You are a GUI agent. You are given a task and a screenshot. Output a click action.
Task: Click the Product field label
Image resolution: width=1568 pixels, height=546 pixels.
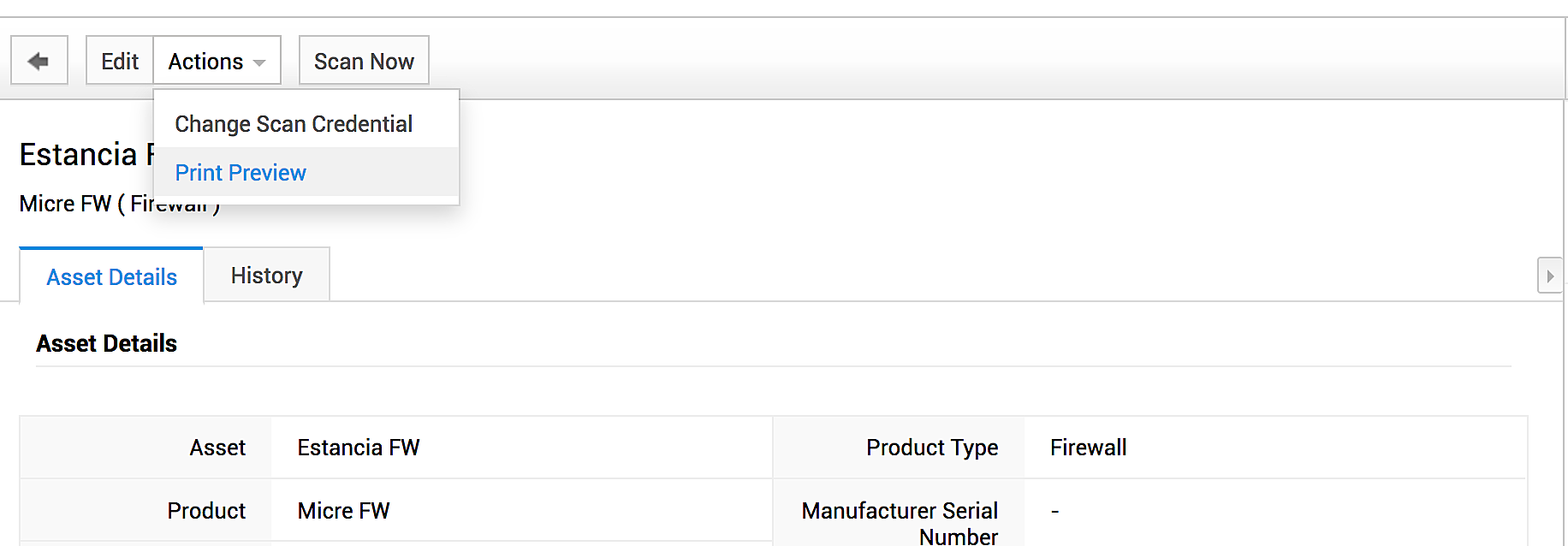[206, 511]
